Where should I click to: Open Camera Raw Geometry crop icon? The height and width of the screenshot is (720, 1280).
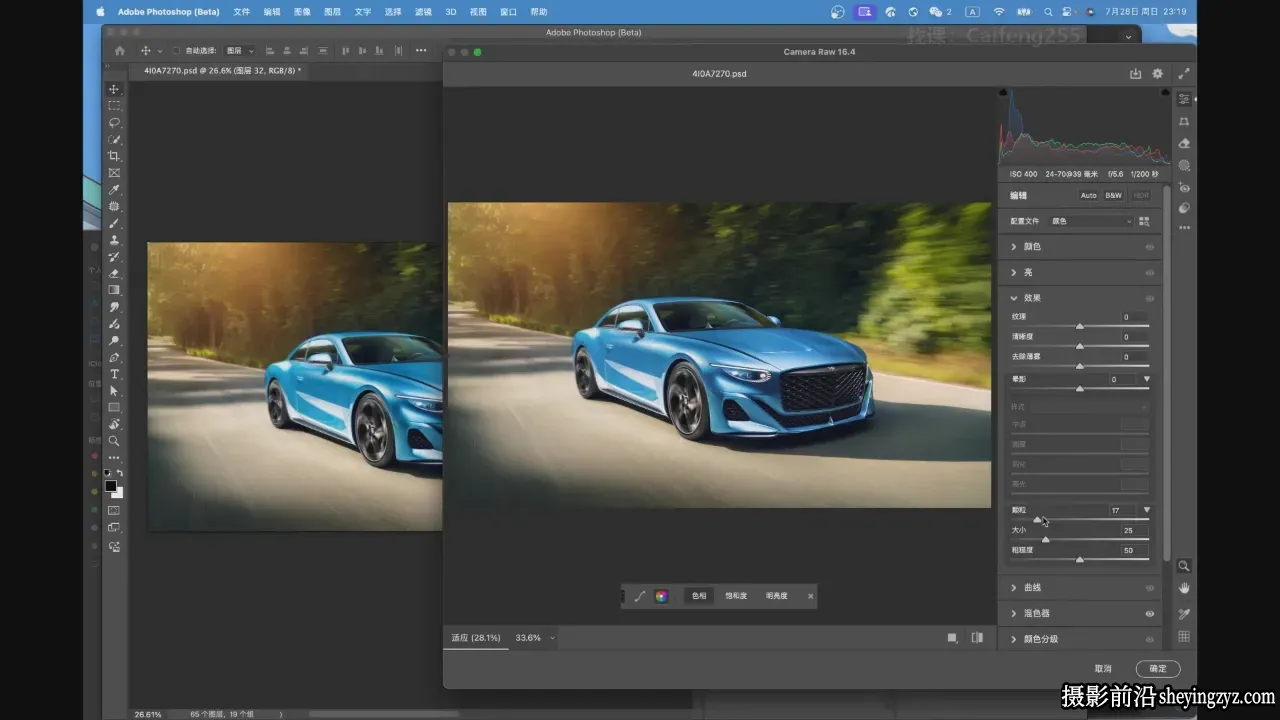coord(1184,121)
